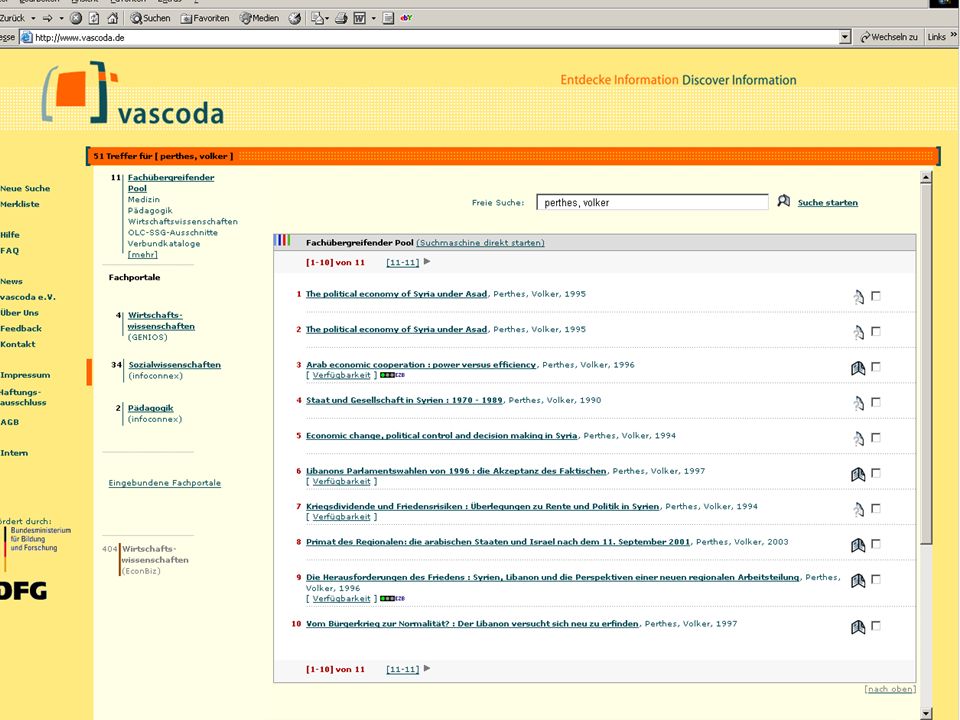
Task: Click the Zurück back button
Action: pos(12,18)
